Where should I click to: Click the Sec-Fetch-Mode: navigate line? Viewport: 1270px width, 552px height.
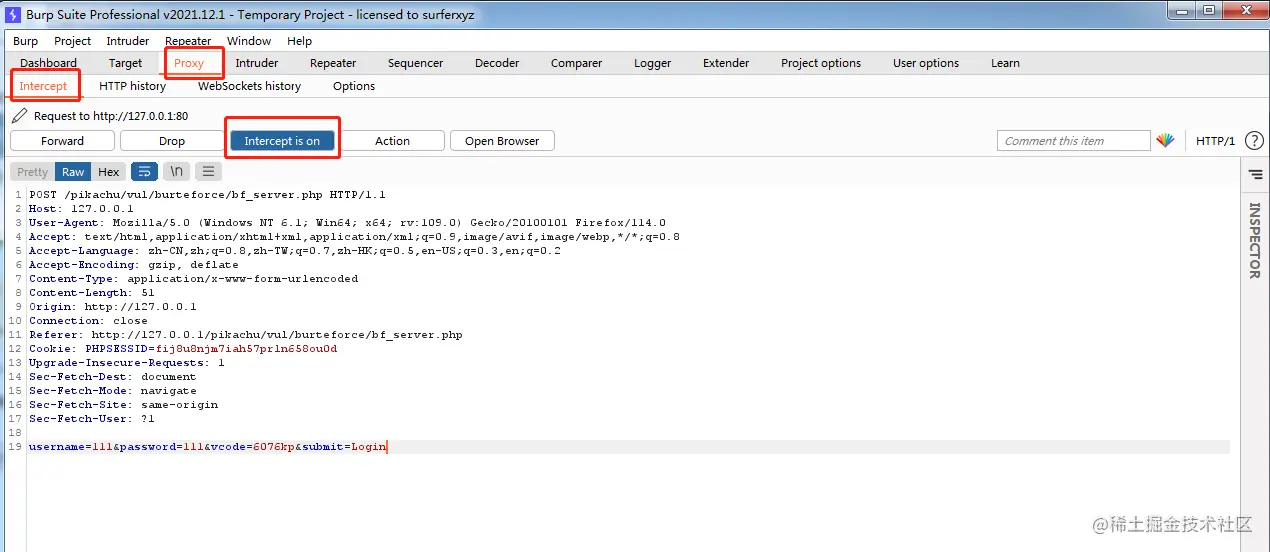click(112, 391)
